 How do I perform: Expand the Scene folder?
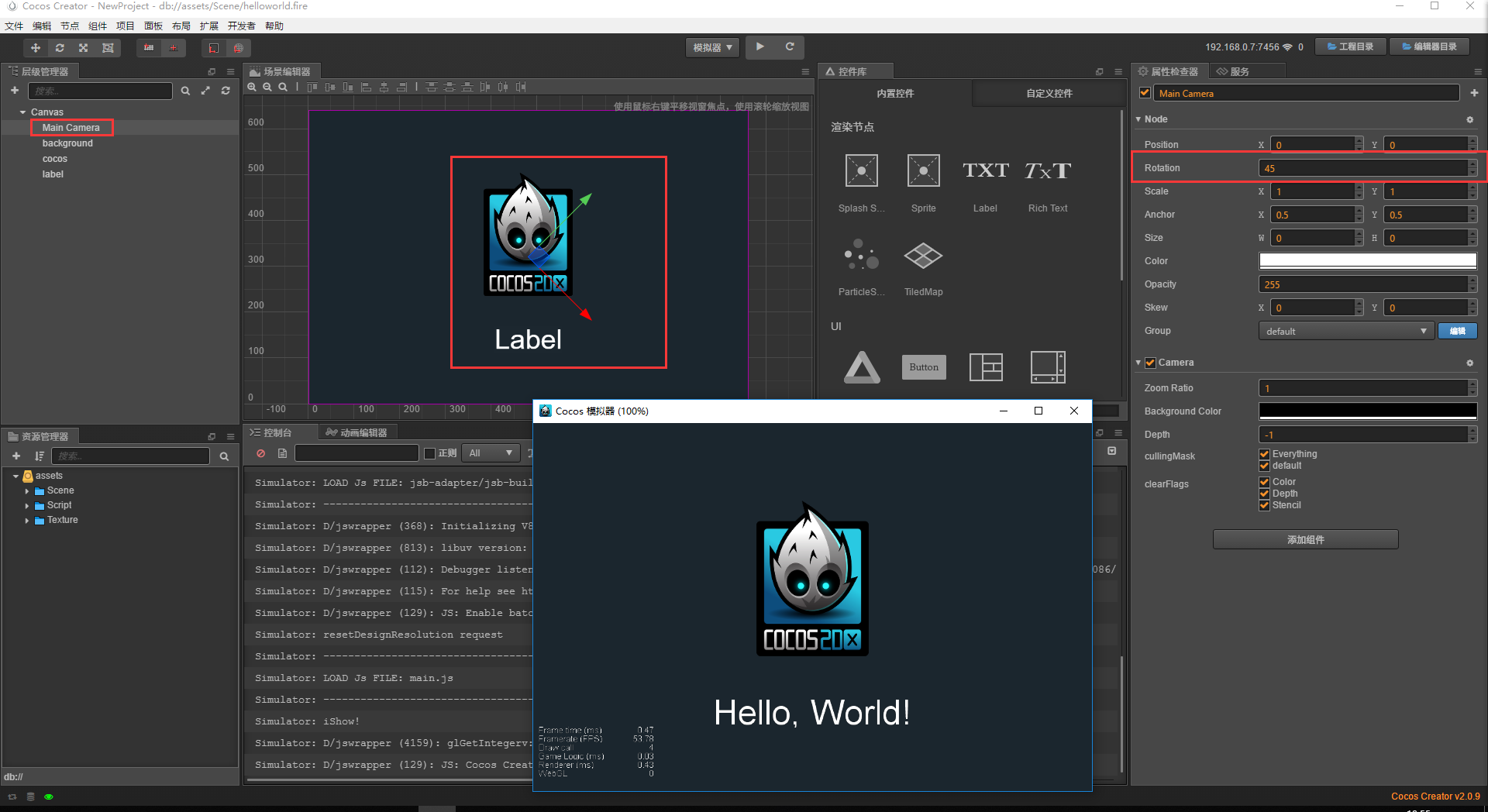pos(27,491)
